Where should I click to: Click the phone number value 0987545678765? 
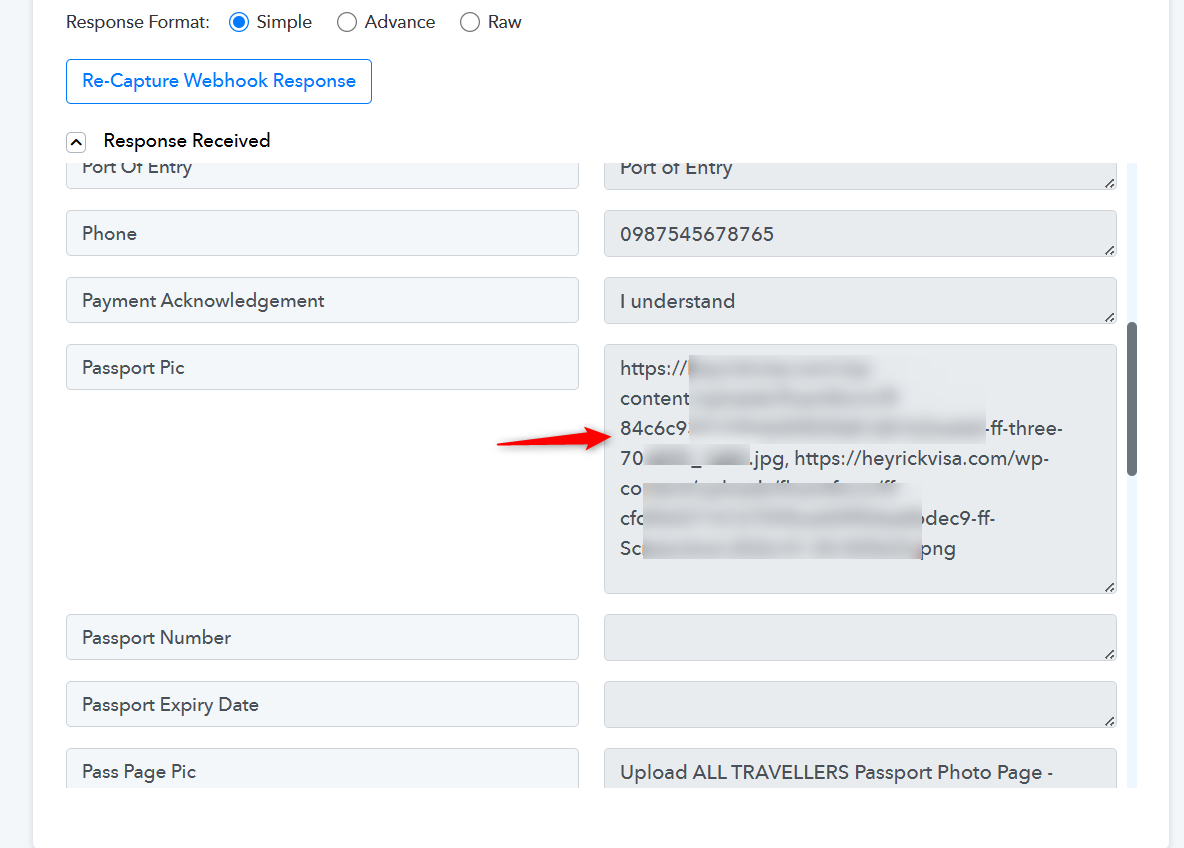[x=859, y=234]
